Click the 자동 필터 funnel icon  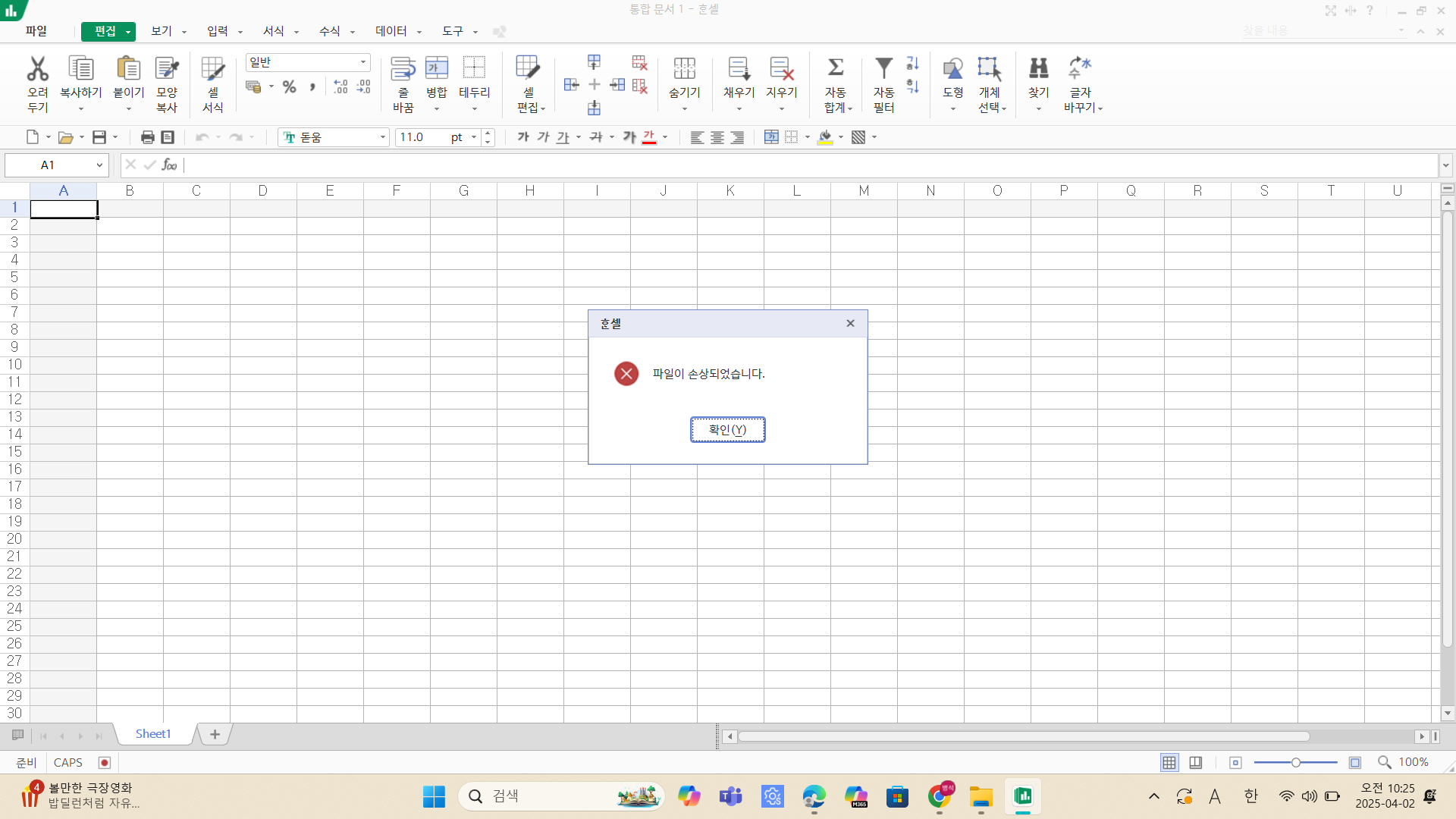(x=883, y=69)
